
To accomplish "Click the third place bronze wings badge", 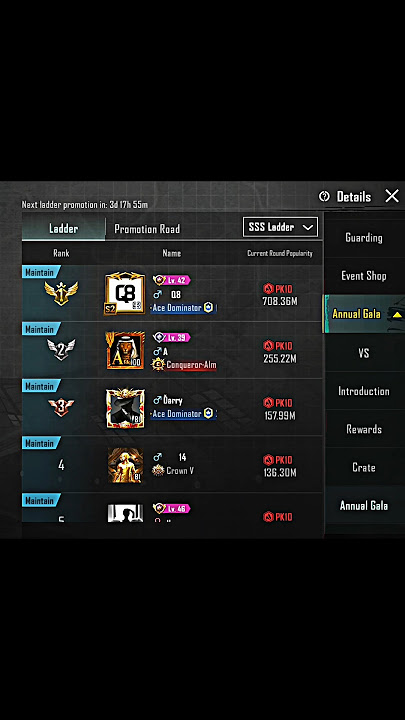I will point(61,407).
